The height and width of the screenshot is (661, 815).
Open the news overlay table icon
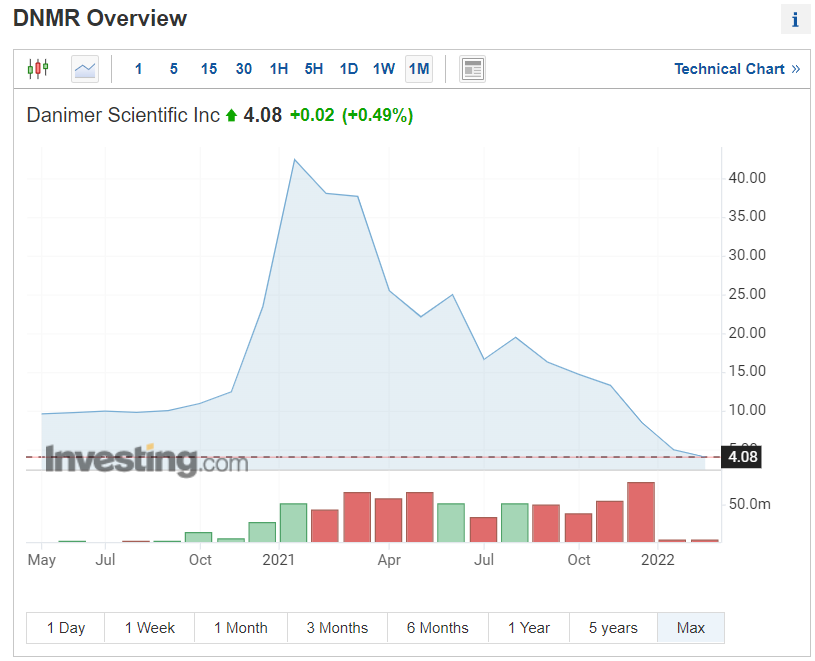(472, 69)
